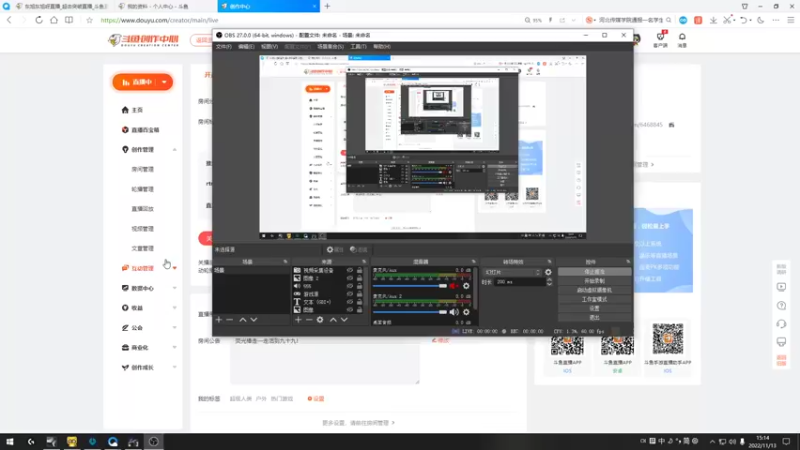Expand the 创作成长 sidebar section
The width and height of the screenshot is (800, 450).
pyautogui.click(x=174, y=367)
